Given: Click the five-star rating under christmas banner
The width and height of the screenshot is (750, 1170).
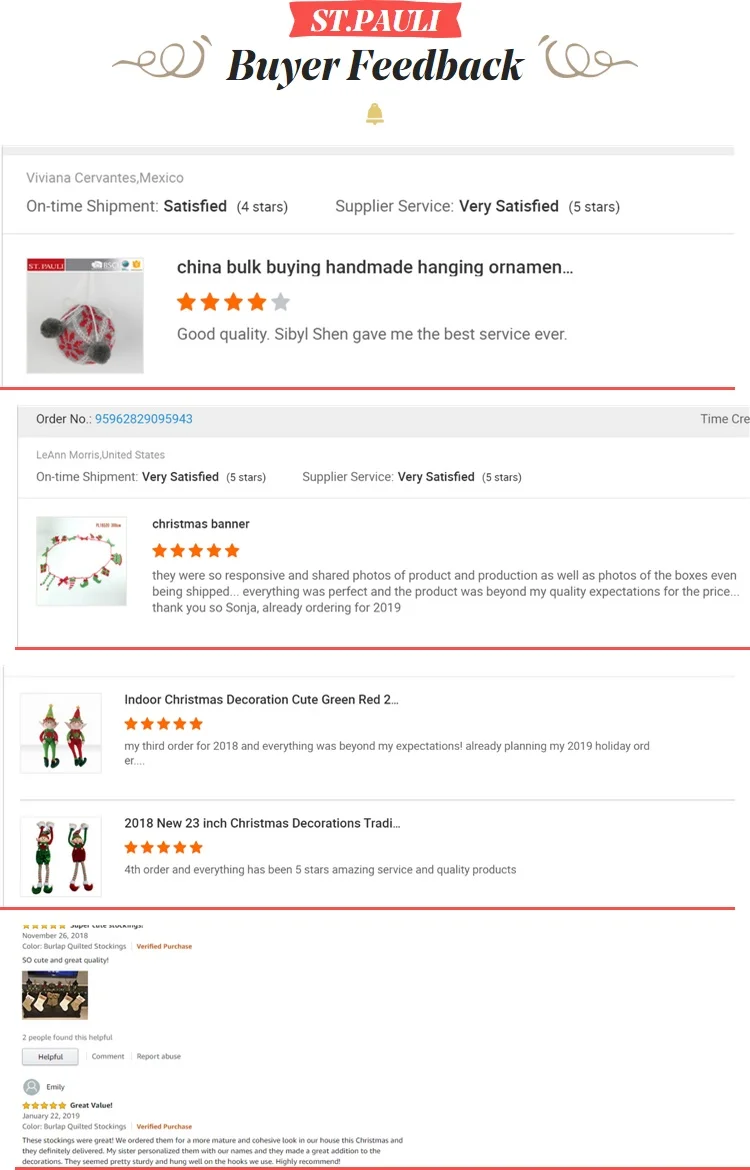Looking at the screenshot, I should (196, 551).
